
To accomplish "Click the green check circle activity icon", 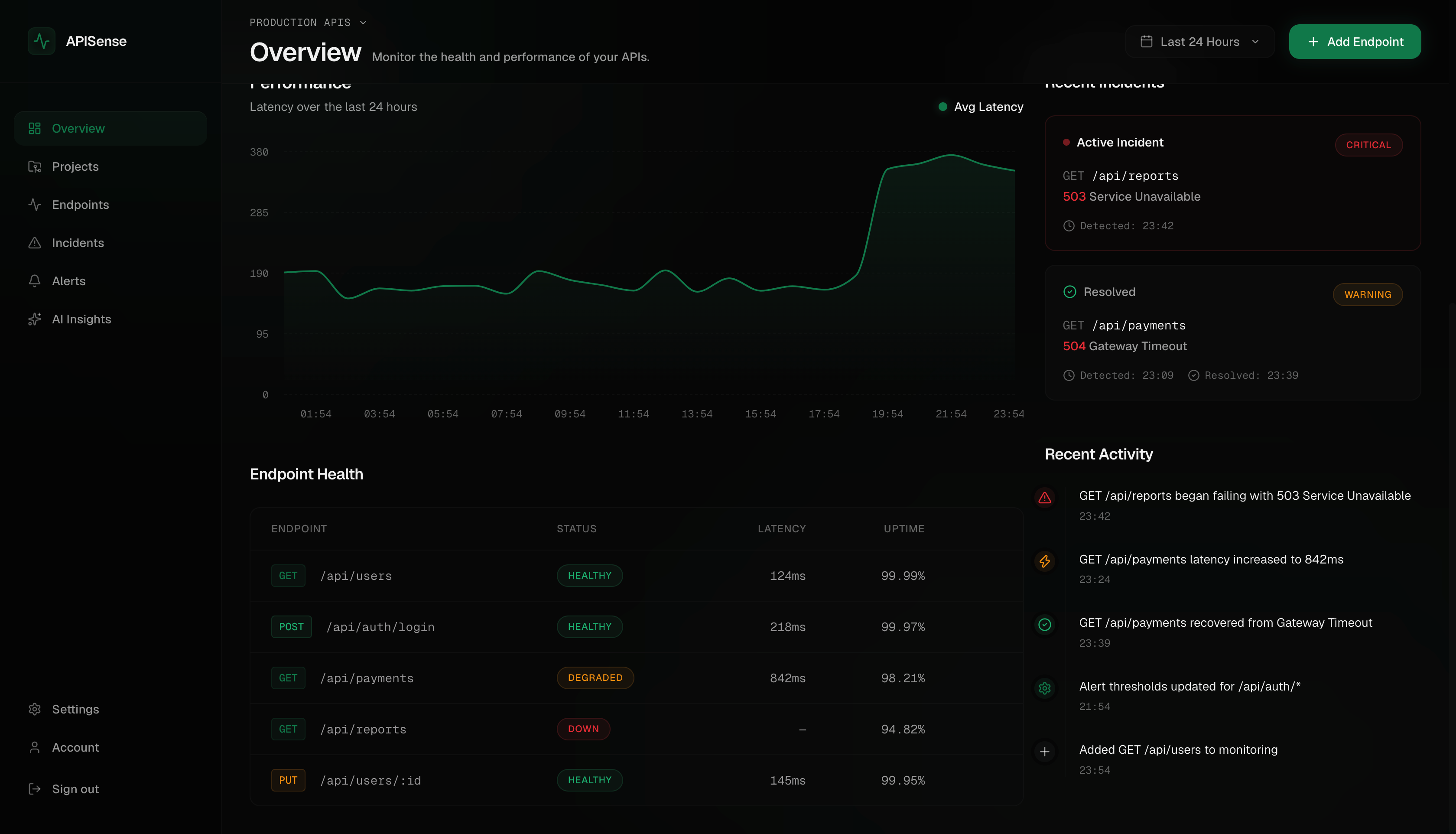I will (1044, 625).
